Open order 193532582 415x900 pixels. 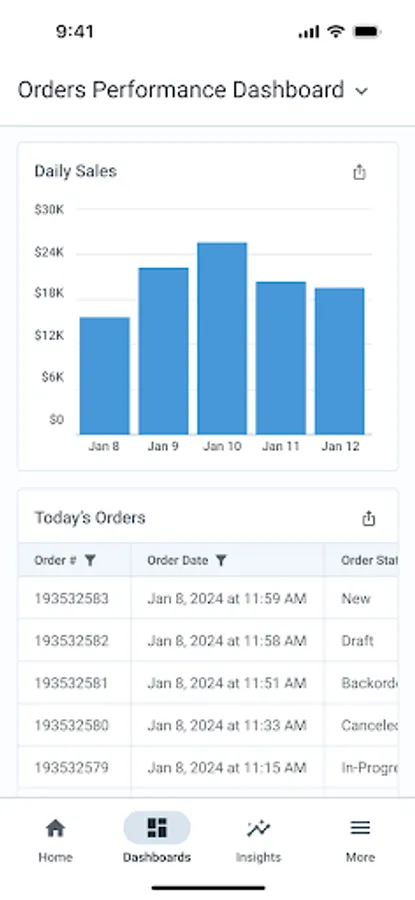tap(71, 641)
